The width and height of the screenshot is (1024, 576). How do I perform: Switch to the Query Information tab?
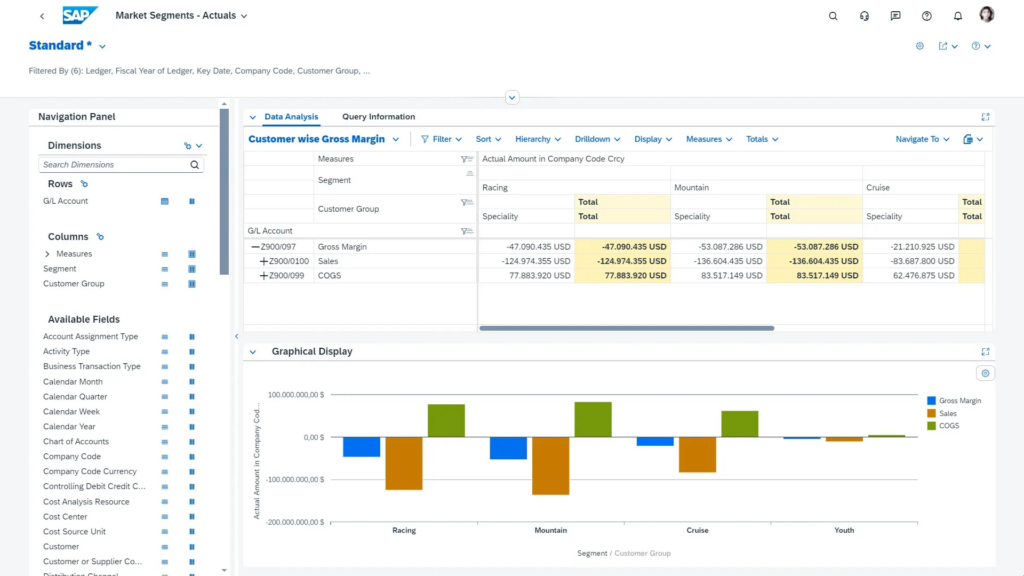click(x=378, y=117)
